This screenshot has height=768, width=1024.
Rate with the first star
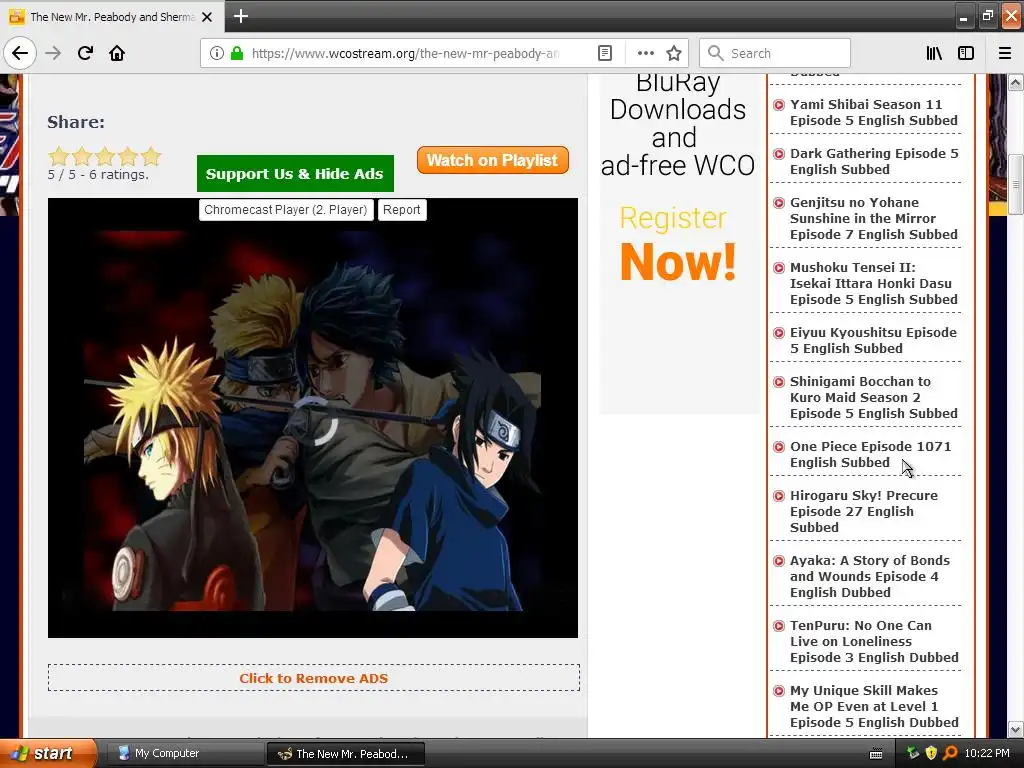click(x=59, y=156)
